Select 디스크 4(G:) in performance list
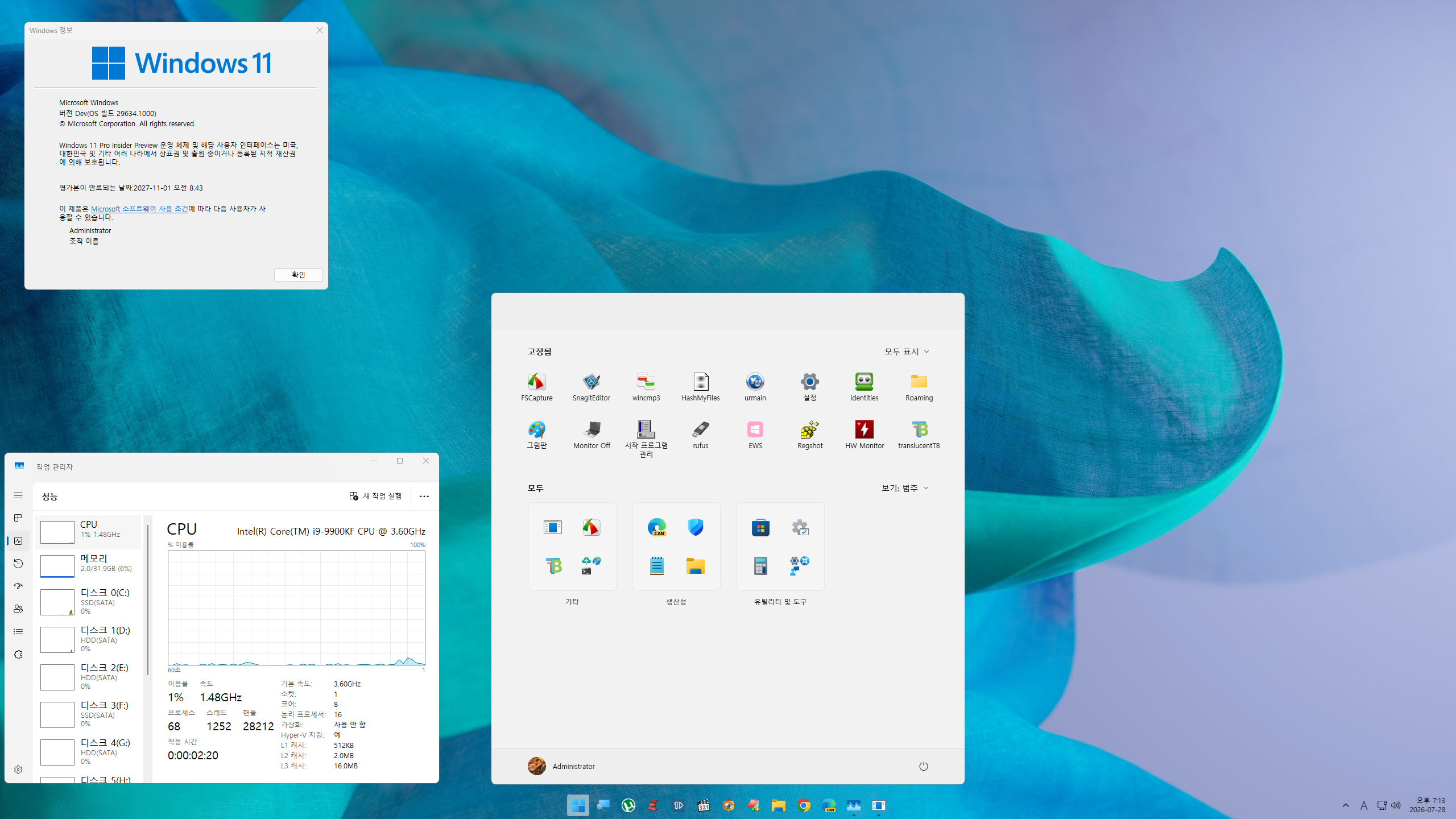 pyautogui.click(x=88, y=752)
